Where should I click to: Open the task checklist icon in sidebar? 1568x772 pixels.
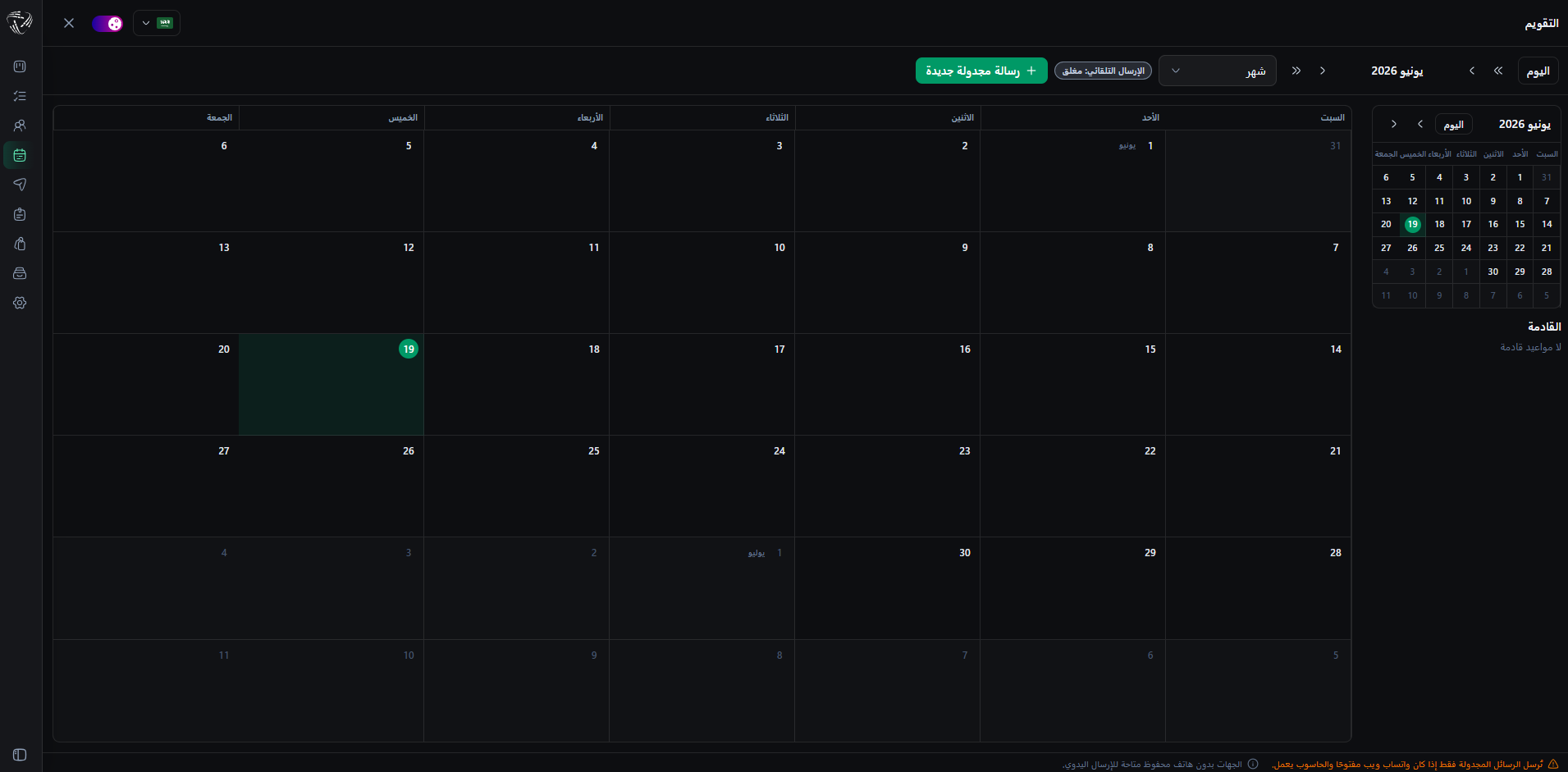[x=20, y=96]
